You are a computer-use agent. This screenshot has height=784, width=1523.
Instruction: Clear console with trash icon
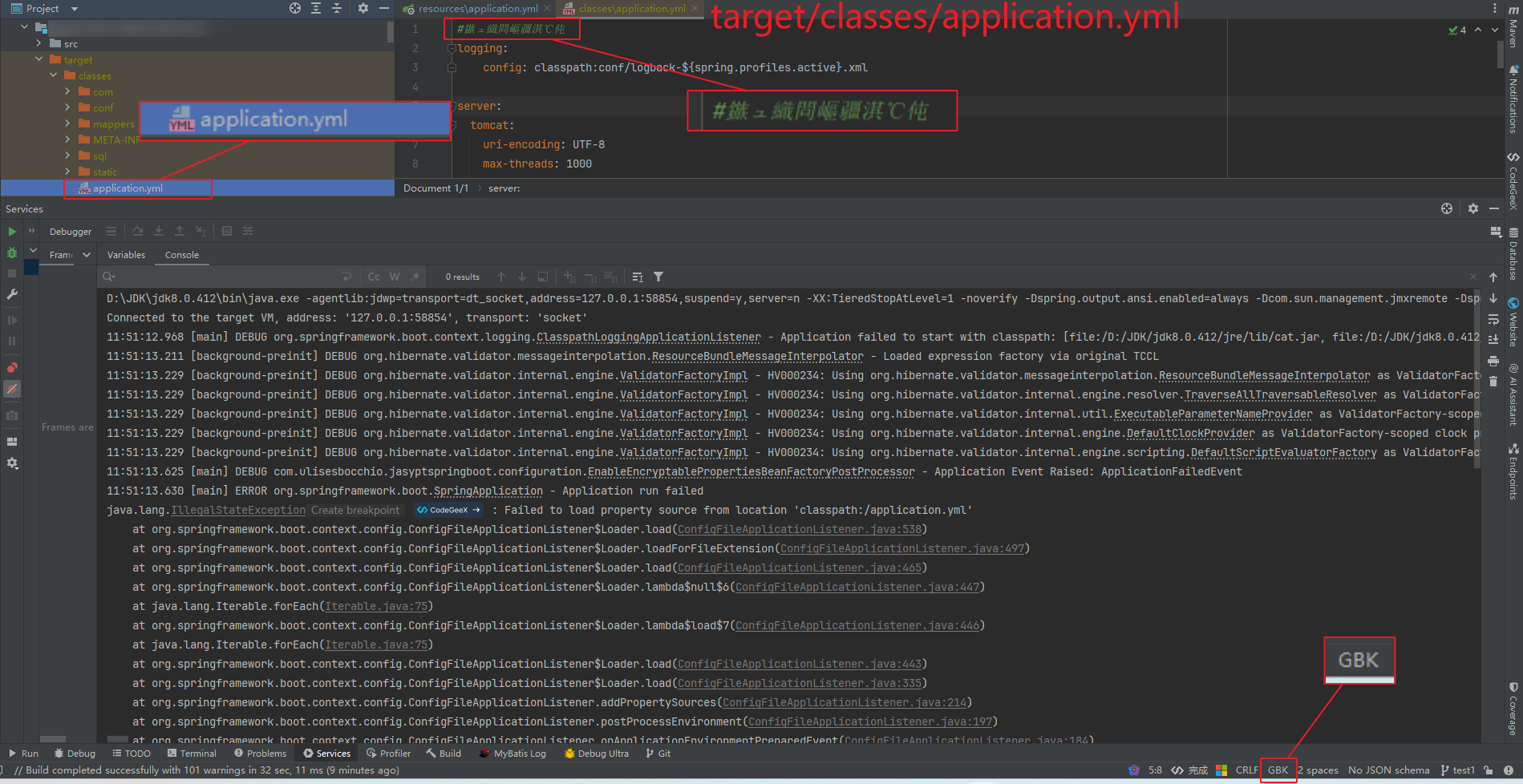(x=1493, y=382)
